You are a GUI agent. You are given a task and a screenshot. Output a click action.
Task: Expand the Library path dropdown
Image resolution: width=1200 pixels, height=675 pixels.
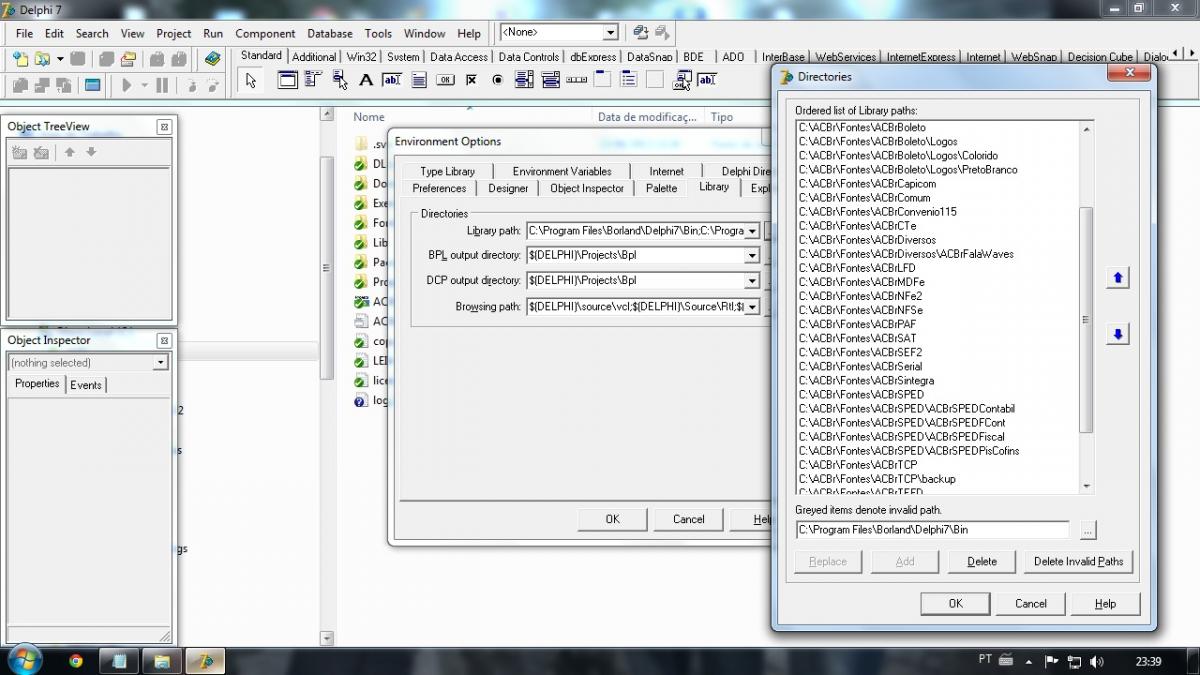pyautogui.click(x=752, y=230)
